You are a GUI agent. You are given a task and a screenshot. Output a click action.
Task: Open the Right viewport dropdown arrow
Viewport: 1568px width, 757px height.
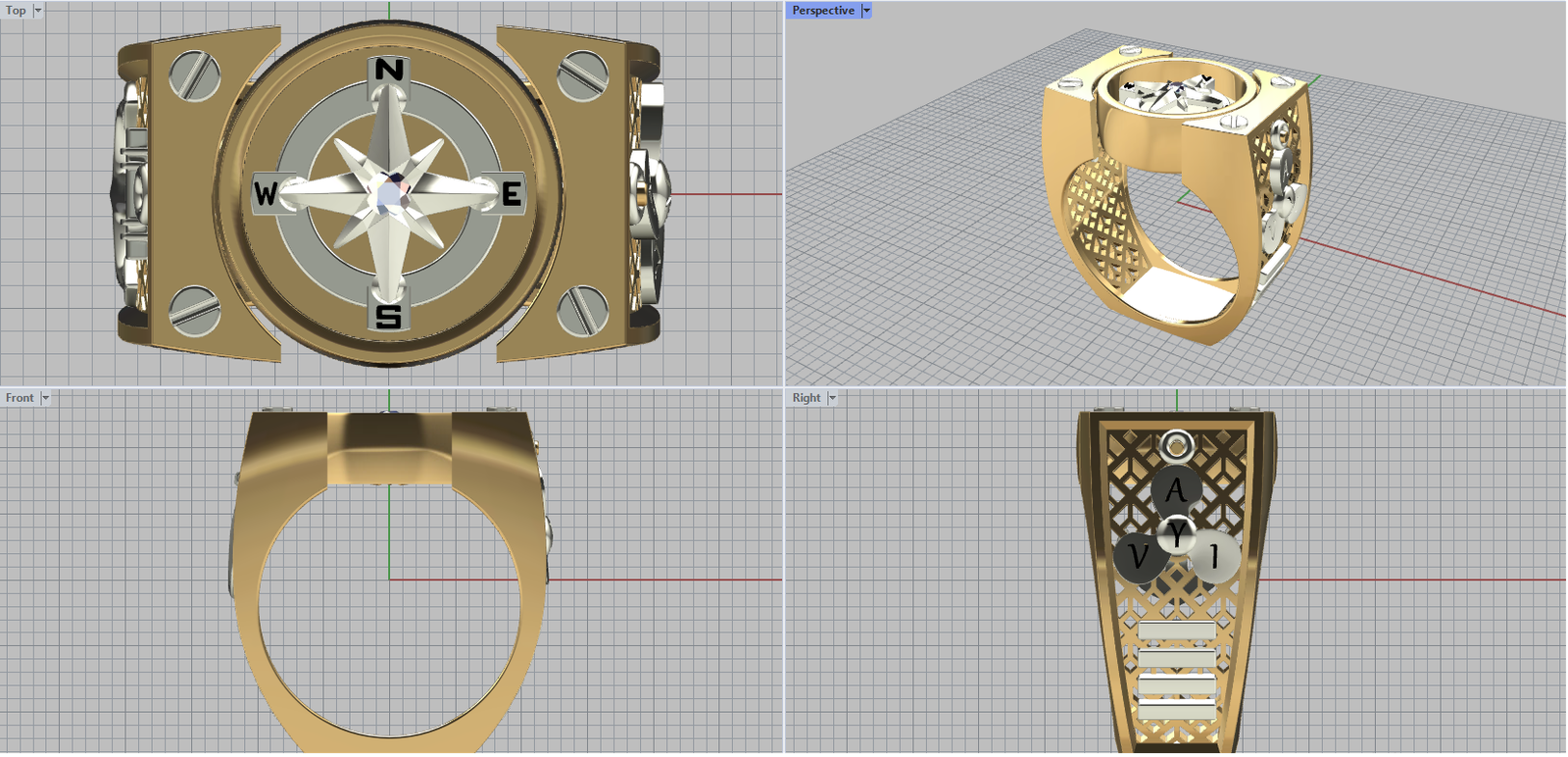[x=832, y=398]
